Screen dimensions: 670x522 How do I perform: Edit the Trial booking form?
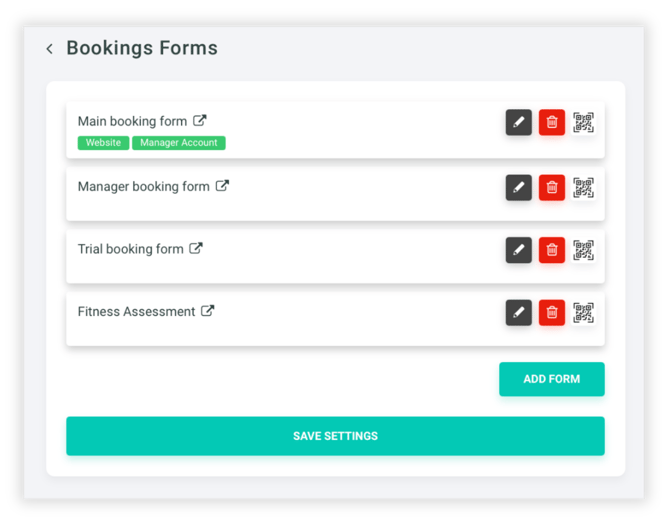tap(518, 250)
